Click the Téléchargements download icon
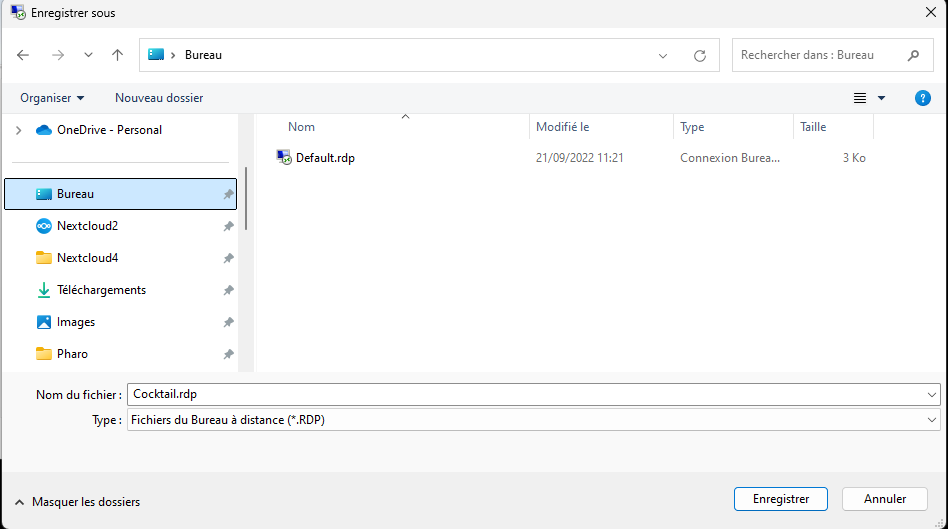This screenshot has width=948, height=529. coord(44,290)
